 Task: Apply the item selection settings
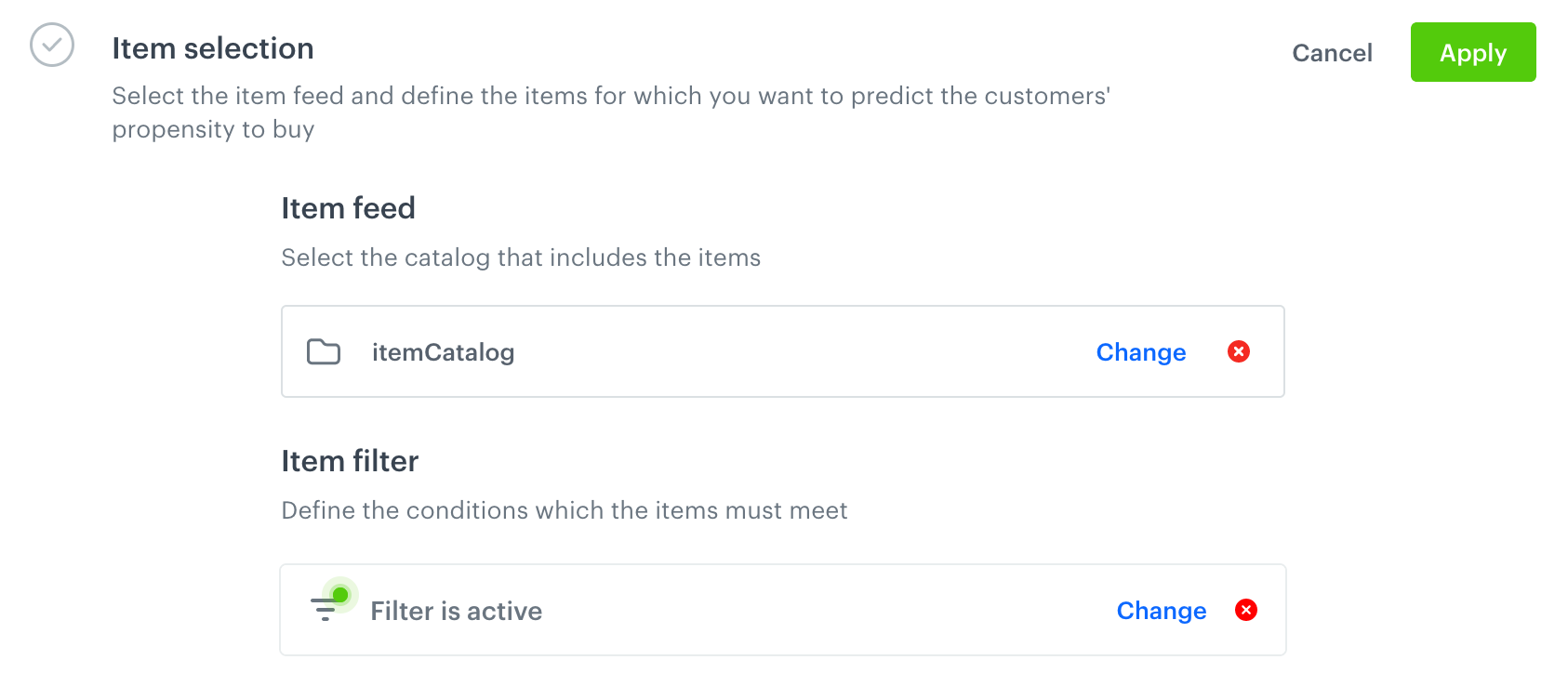pyautogui.click(x=1472, y=52)
